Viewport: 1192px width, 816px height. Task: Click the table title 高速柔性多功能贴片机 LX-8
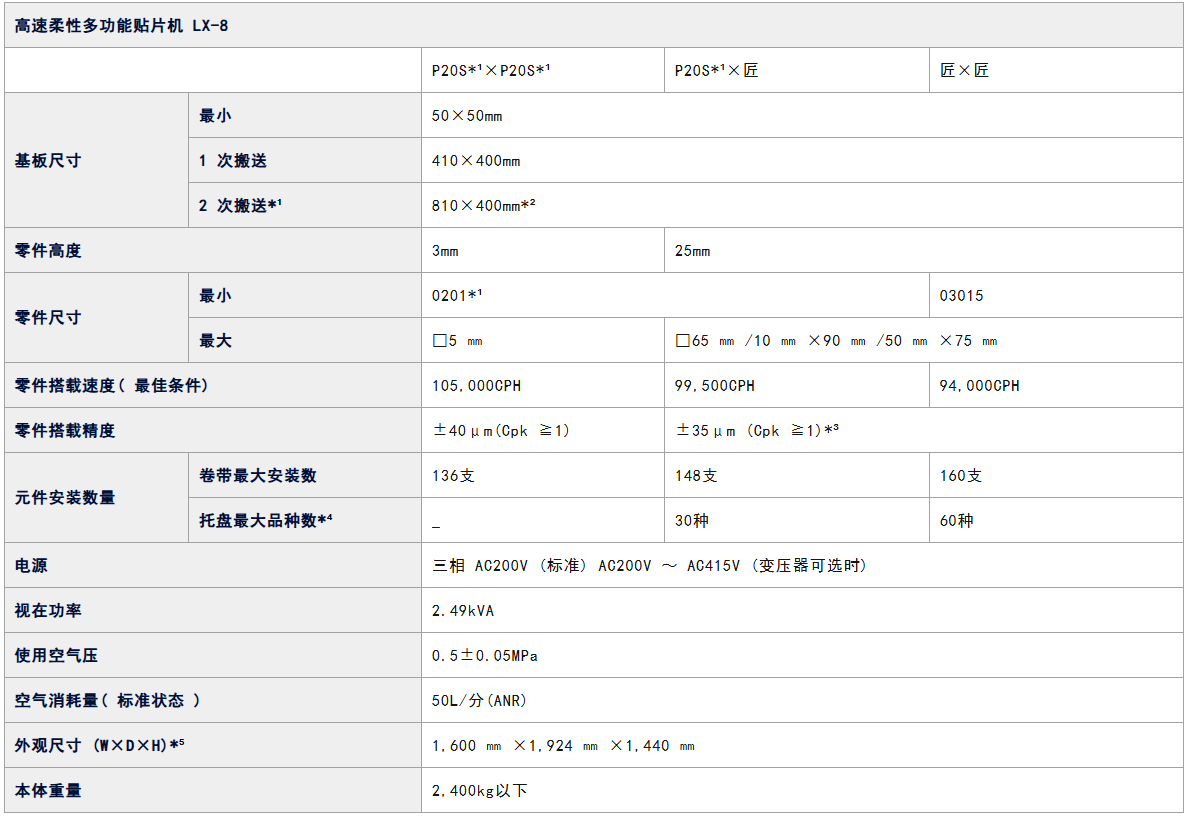(122, 26)
